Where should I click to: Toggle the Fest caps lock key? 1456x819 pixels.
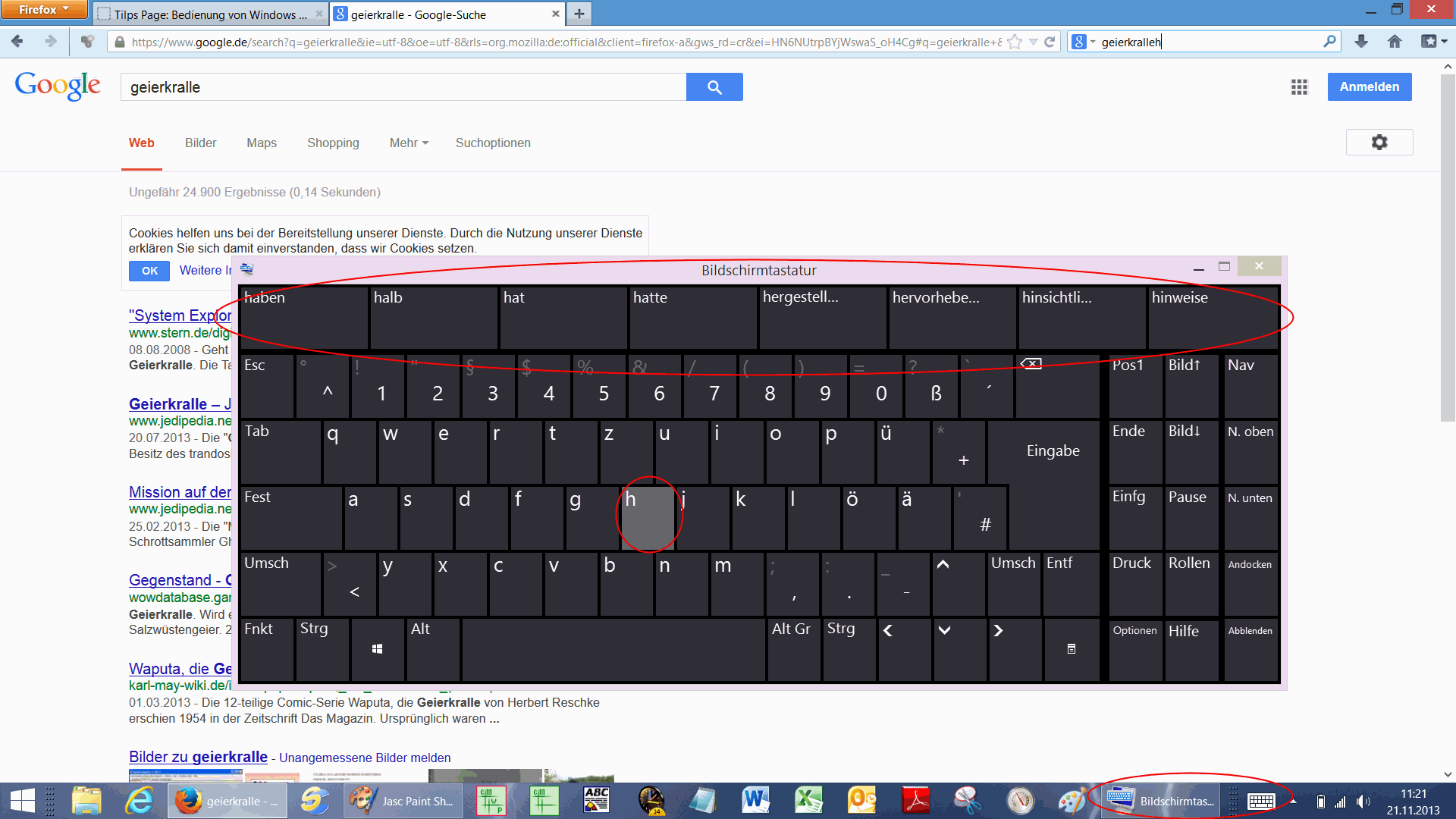point(290,517)
